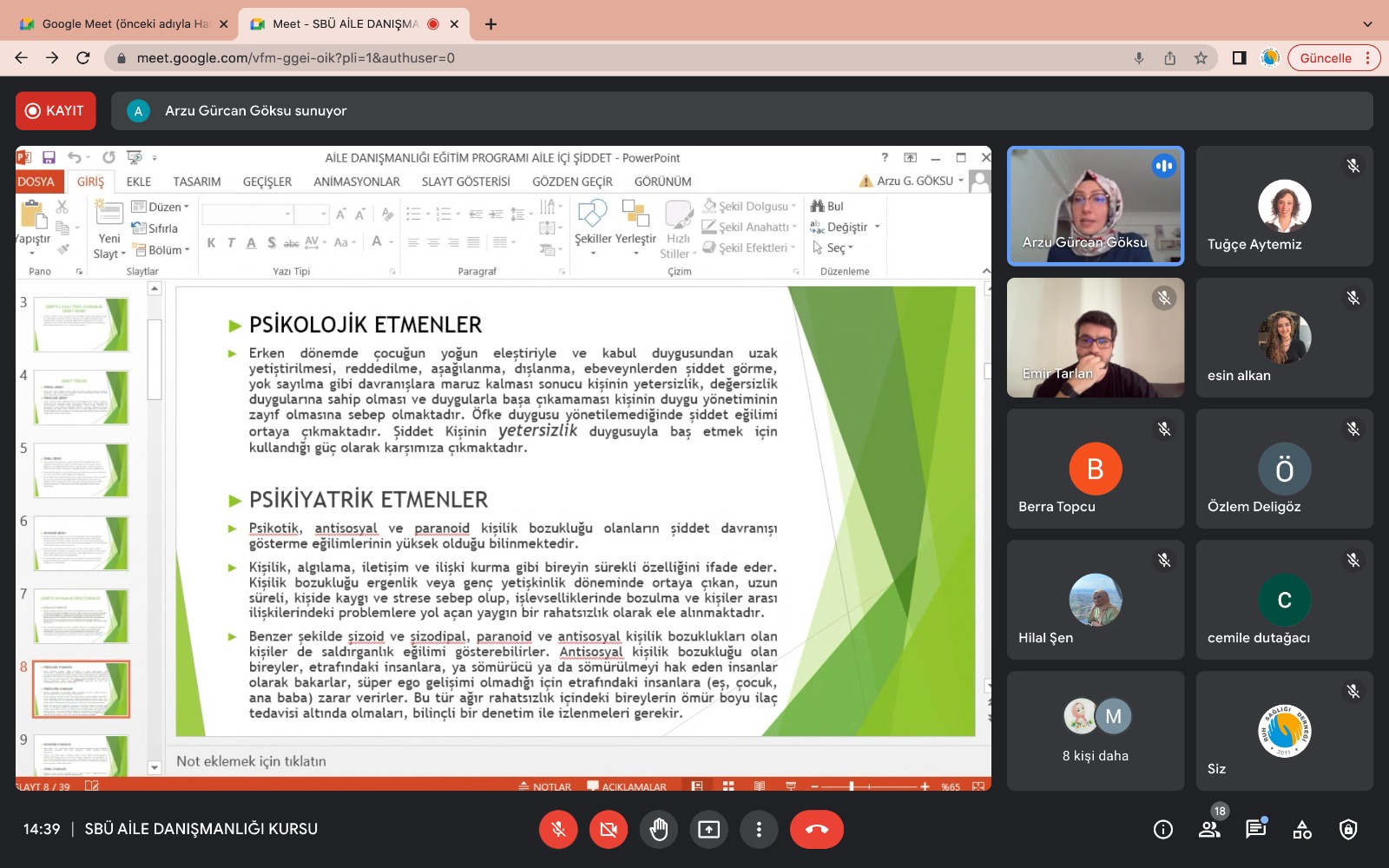Screen dimensions: 1389x868
Task: Open present now screen share button
Action: click(709, 830)
